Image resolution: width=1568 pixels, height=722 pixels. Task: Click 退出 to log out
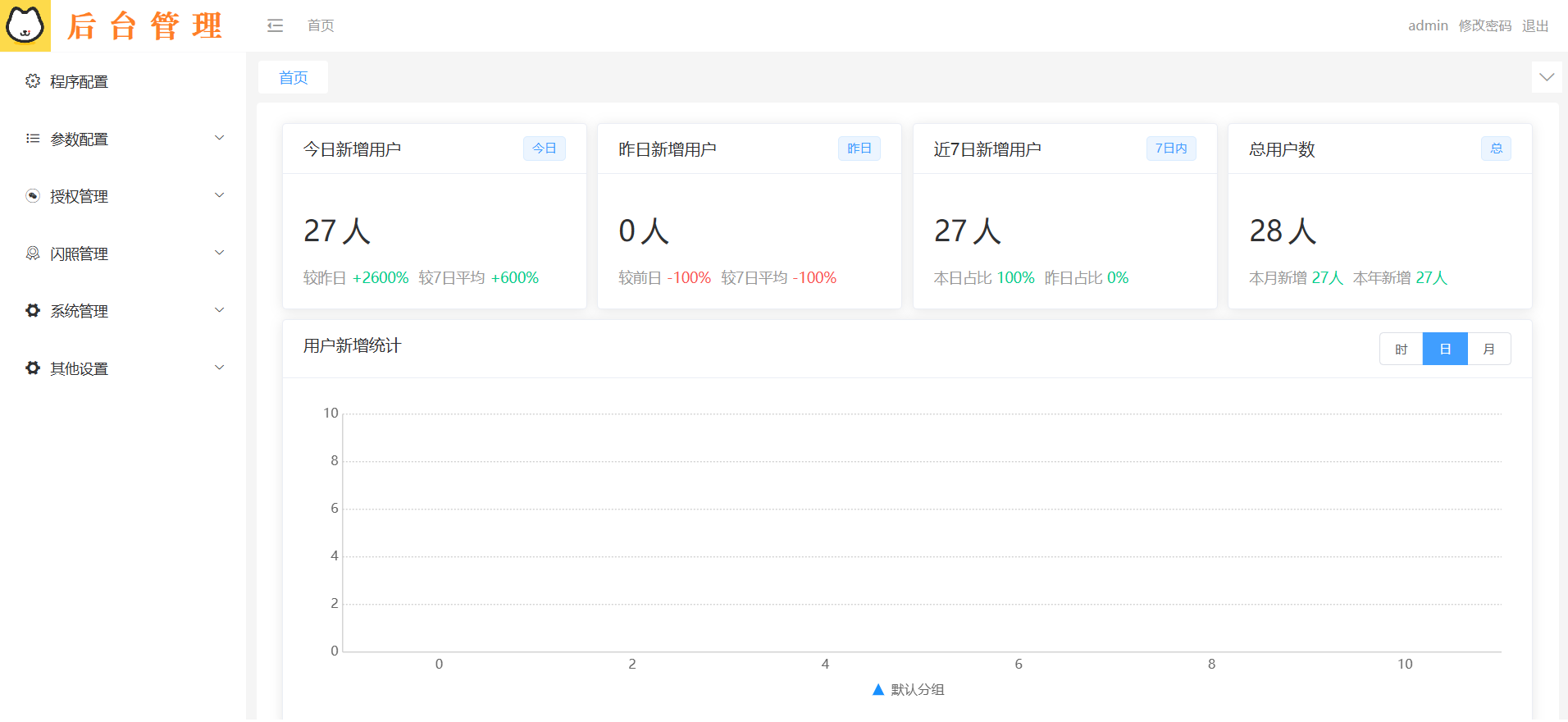click(1535, 25)
